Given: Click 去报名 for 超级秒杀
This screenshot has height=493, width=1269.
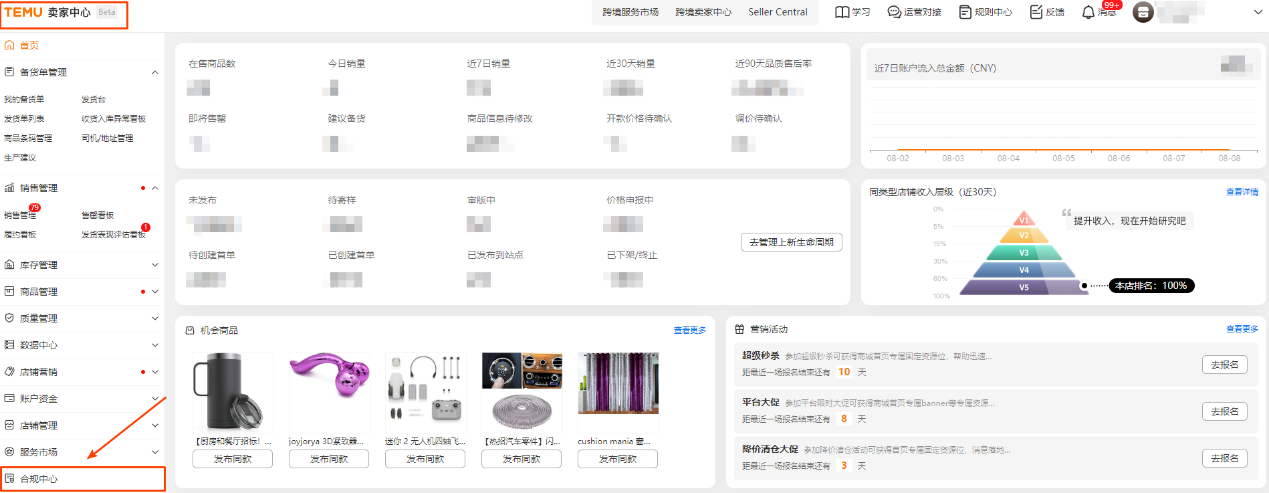Looking at the screenshot, I should [1225, 364].
